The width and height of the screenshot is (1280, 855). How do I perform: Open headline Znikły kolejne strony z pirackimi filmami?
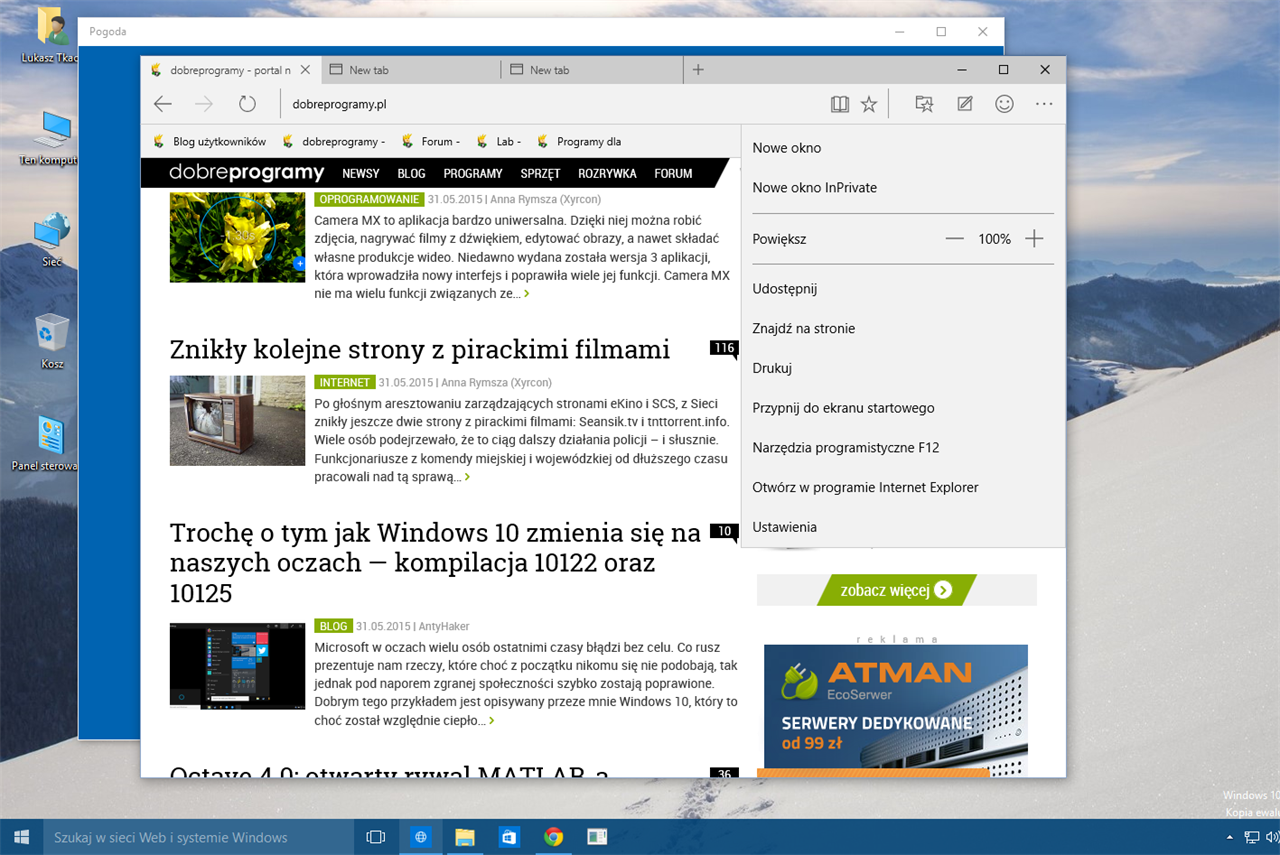coord(420,349)
